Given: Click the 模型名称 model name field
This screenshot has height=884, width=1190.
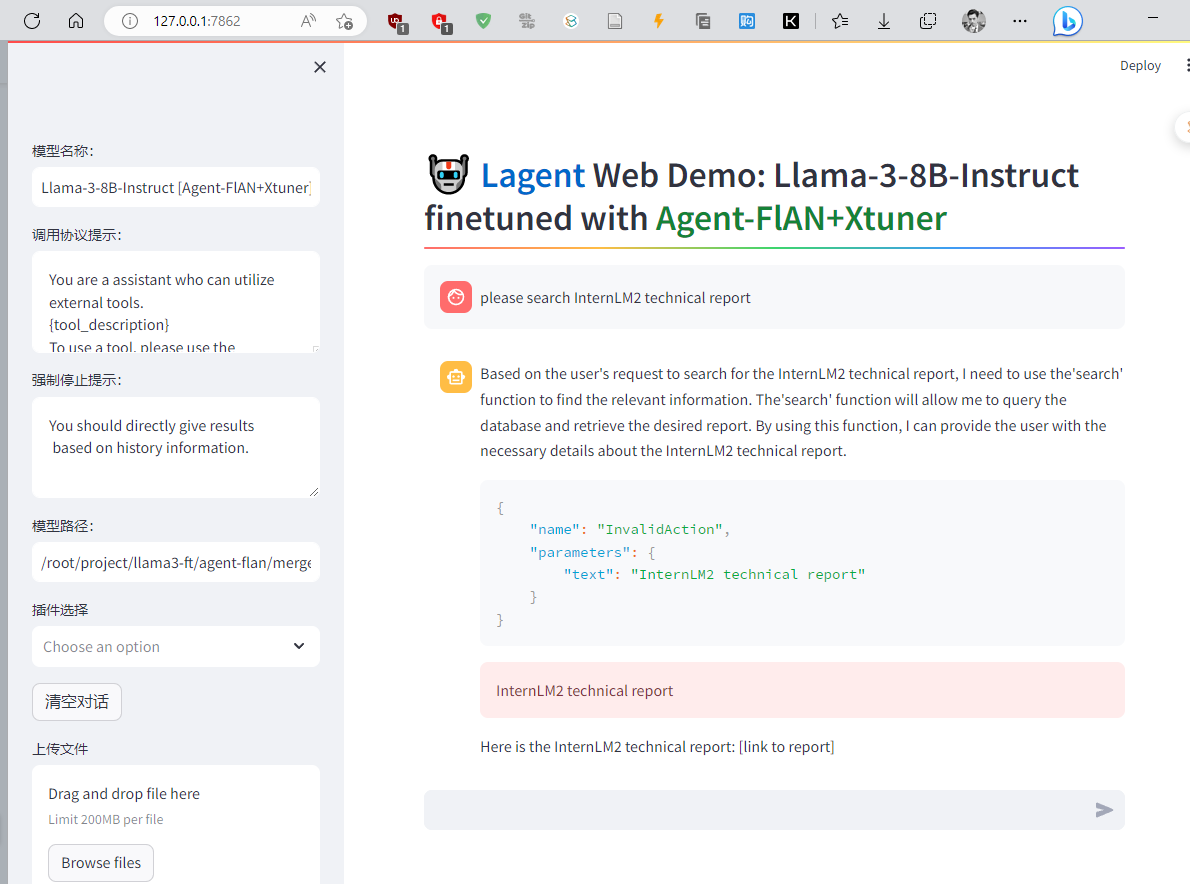Looking at the screenshot, I should 176,188.
